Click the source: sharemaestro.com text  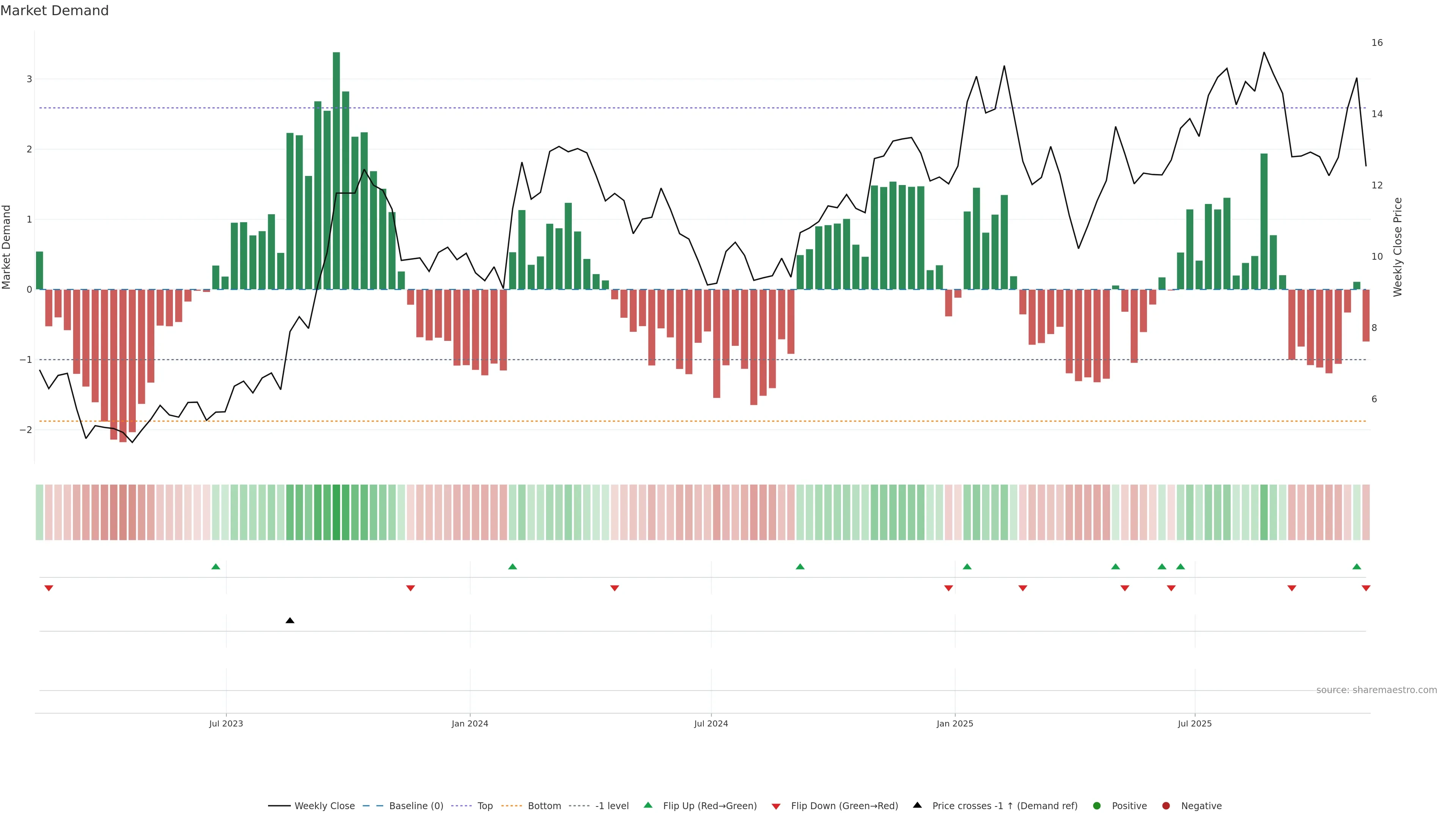(1376, 690)
